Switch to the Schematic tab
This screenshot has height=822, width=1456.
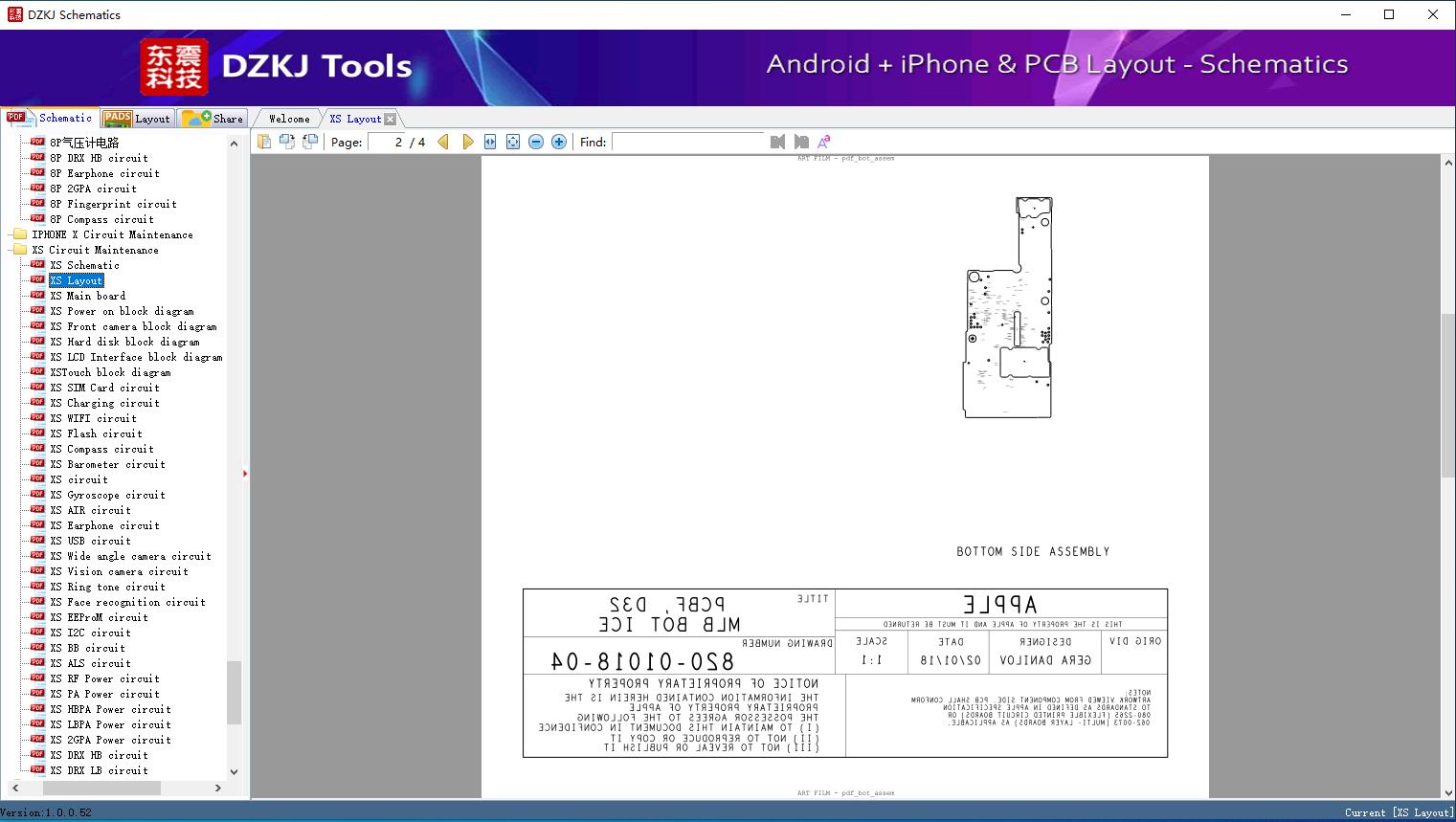50,118
